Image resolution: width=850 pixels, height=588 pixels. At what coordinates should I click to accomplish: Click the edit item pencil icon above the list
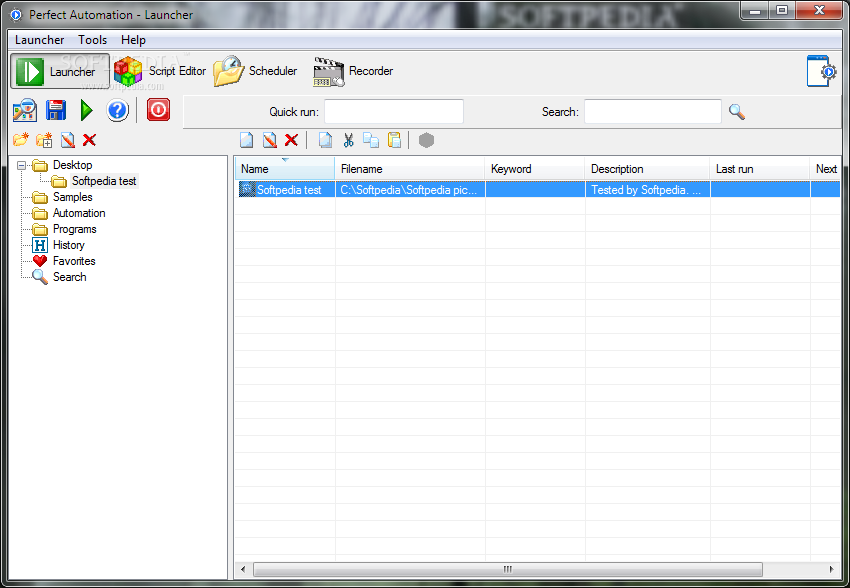269,140
